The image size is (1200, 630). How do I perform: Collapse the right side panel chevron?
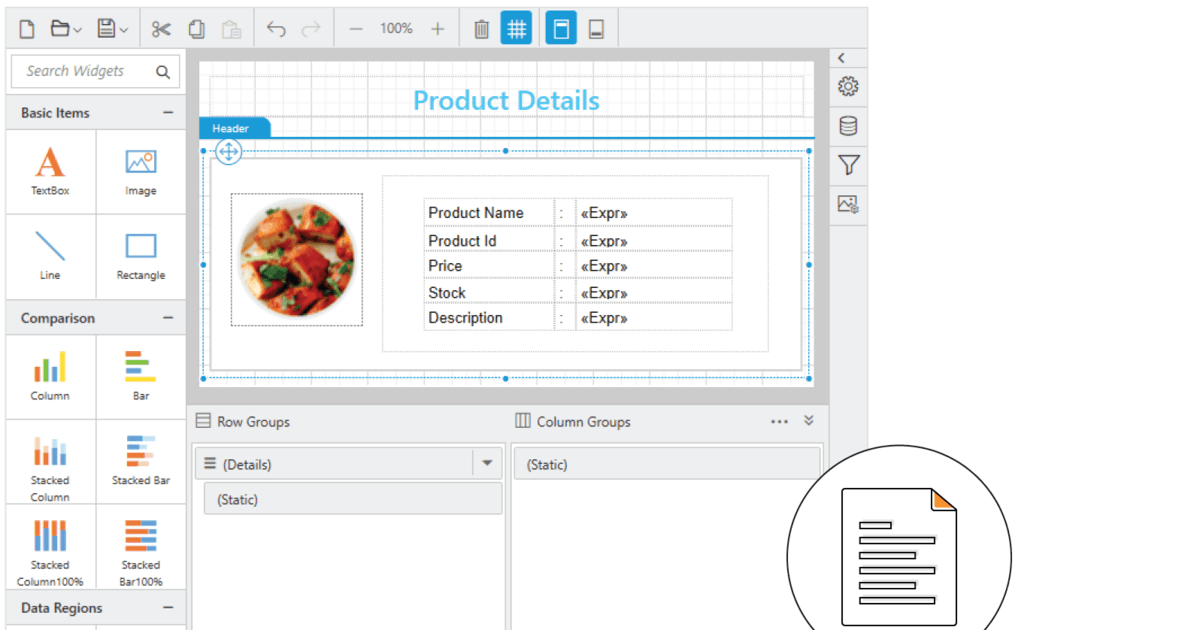coord(842,58)
